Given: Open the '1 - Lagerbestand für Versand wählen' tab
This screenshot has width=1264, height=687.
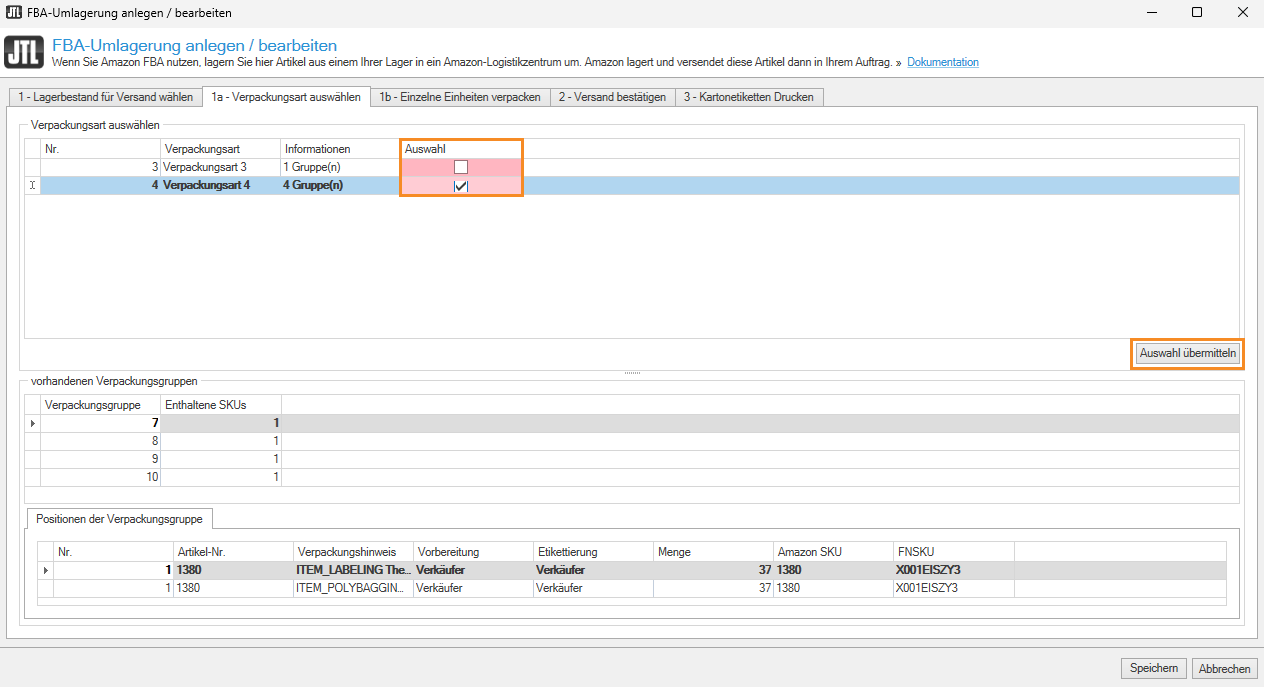Looking at the screenshot, I should pyautogui.click(x=104, y=97).
